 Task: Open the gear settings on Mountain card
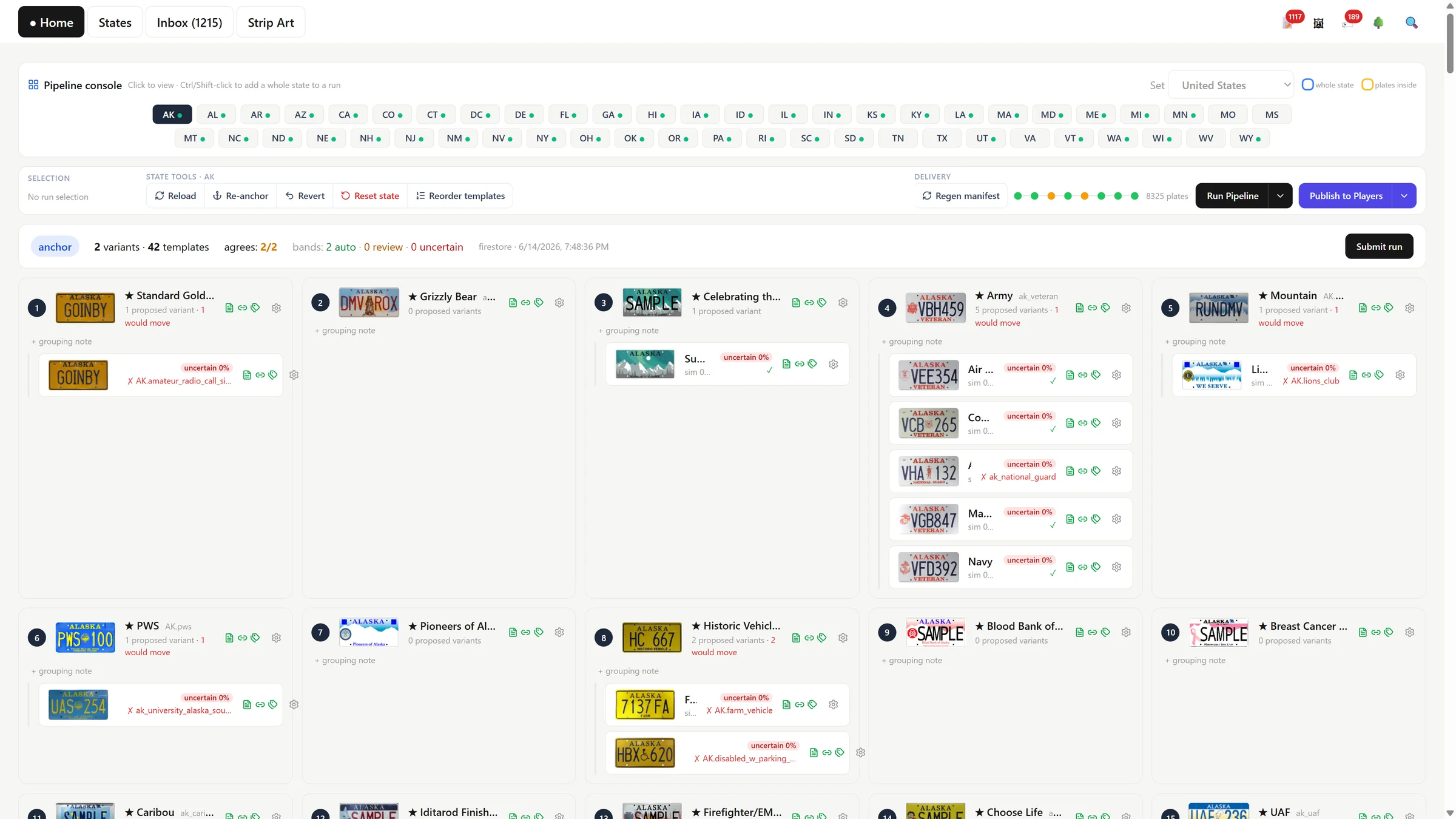coord(1409,308)
